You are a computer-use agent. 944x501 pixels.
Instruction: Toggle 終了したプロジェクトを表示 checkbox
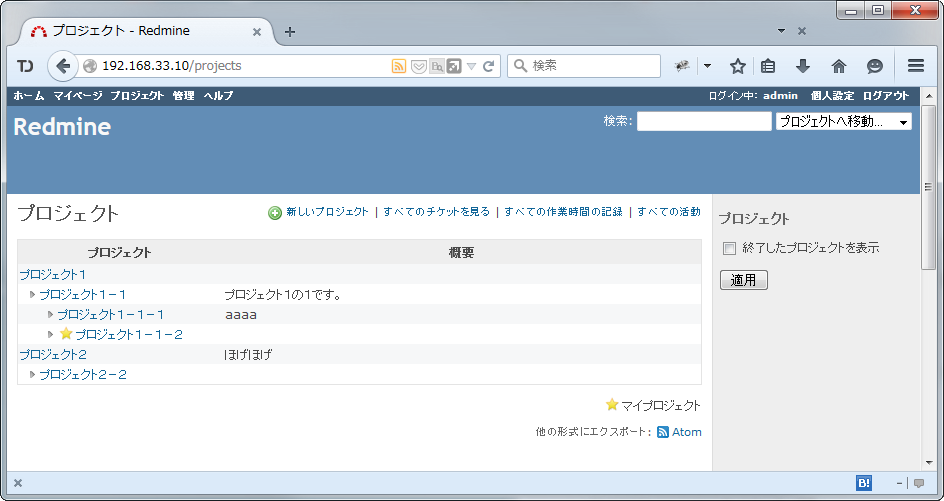click(729, 248)
